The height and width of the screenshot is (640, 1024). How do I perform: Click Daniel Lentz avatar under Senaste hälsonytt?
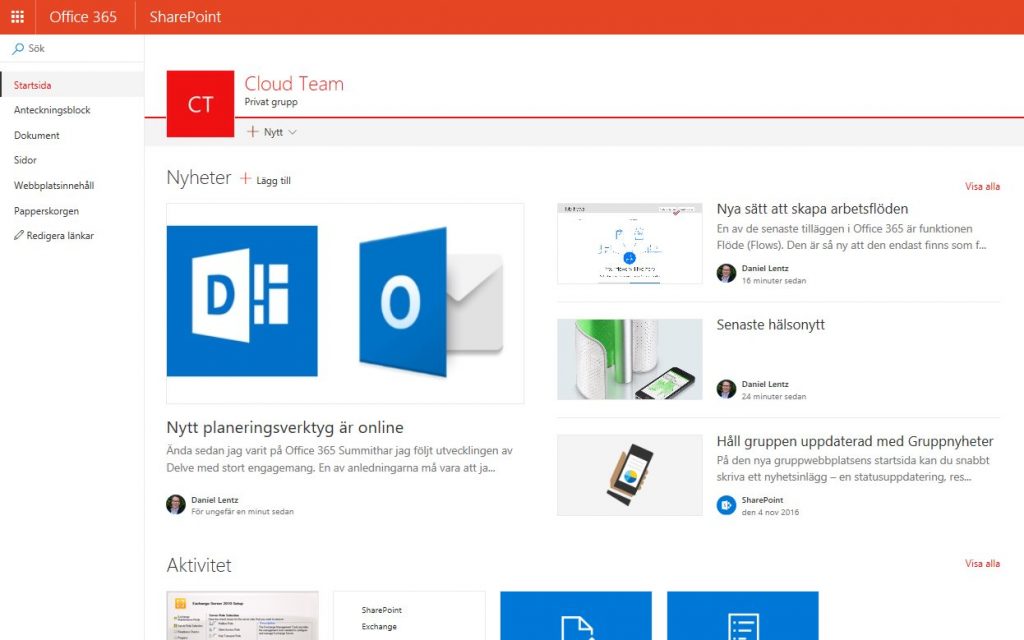point(726,389)
